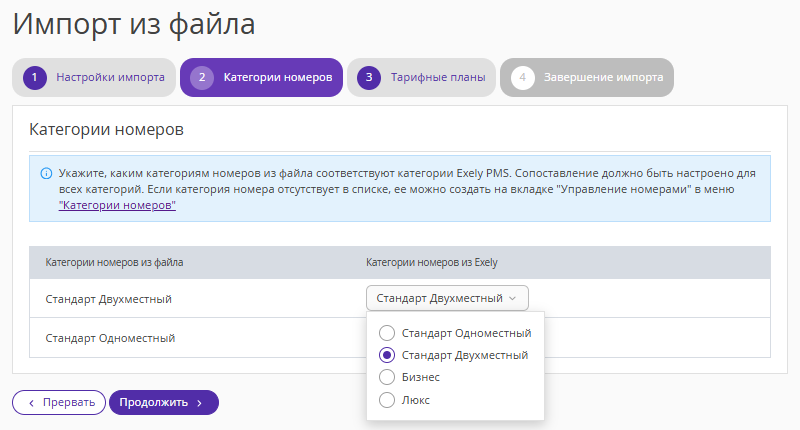Collapse the Стандарт Двухместный category dropdown
800x430 pixels.
coord(447,298)
